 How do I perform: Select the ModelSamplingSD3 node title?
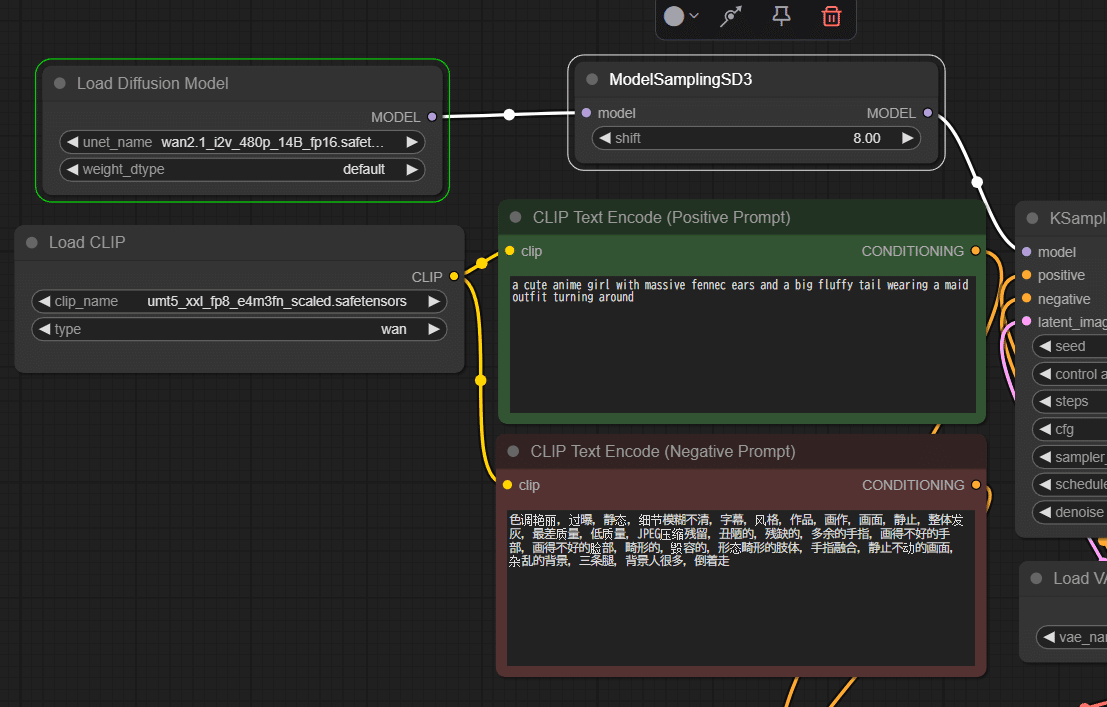point(681,79)
